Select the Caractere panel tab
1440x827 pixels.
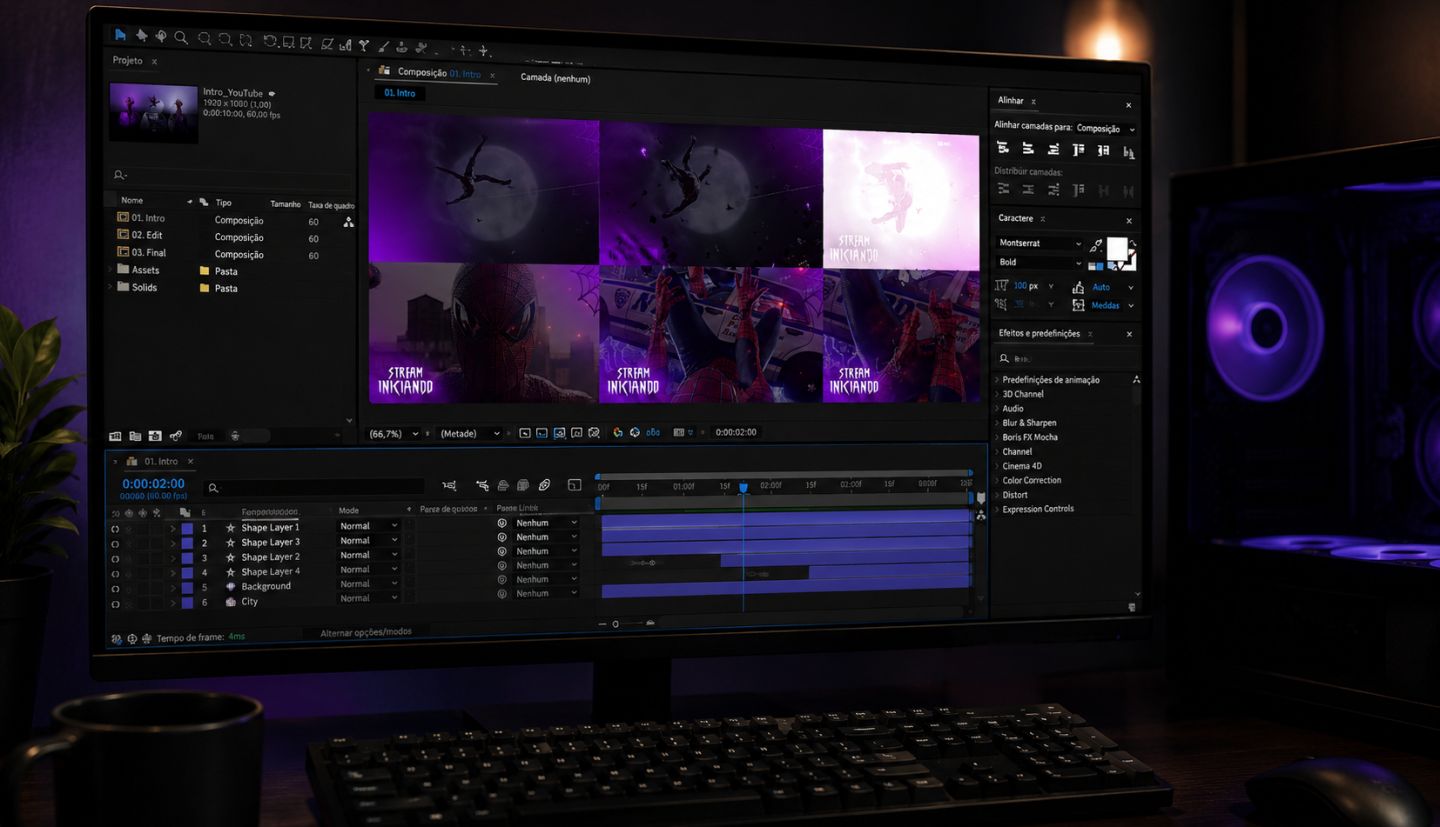[1016, 218]
